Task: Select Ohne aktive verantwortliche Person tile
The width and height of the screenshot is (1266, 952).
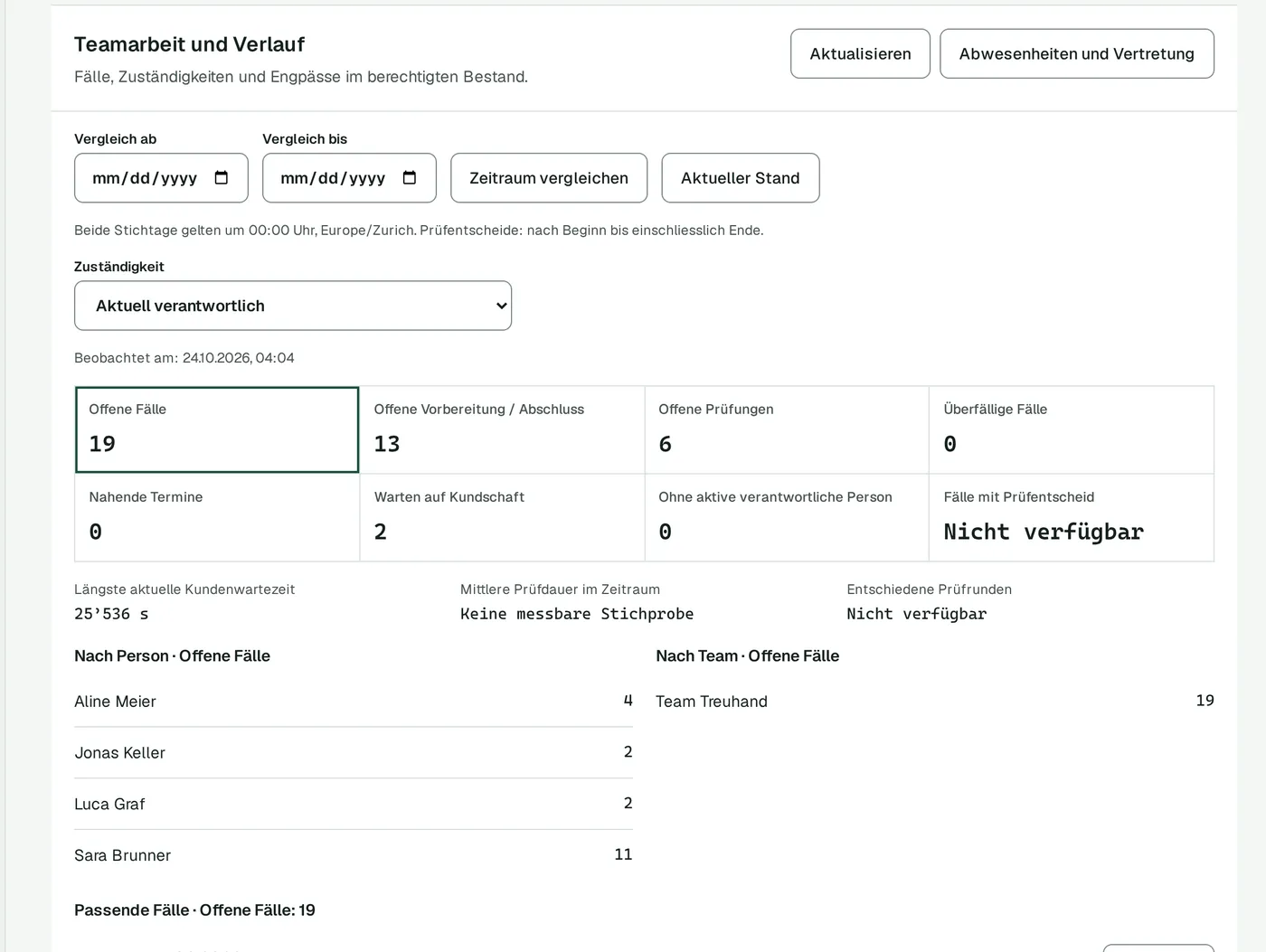Action: 787,517
